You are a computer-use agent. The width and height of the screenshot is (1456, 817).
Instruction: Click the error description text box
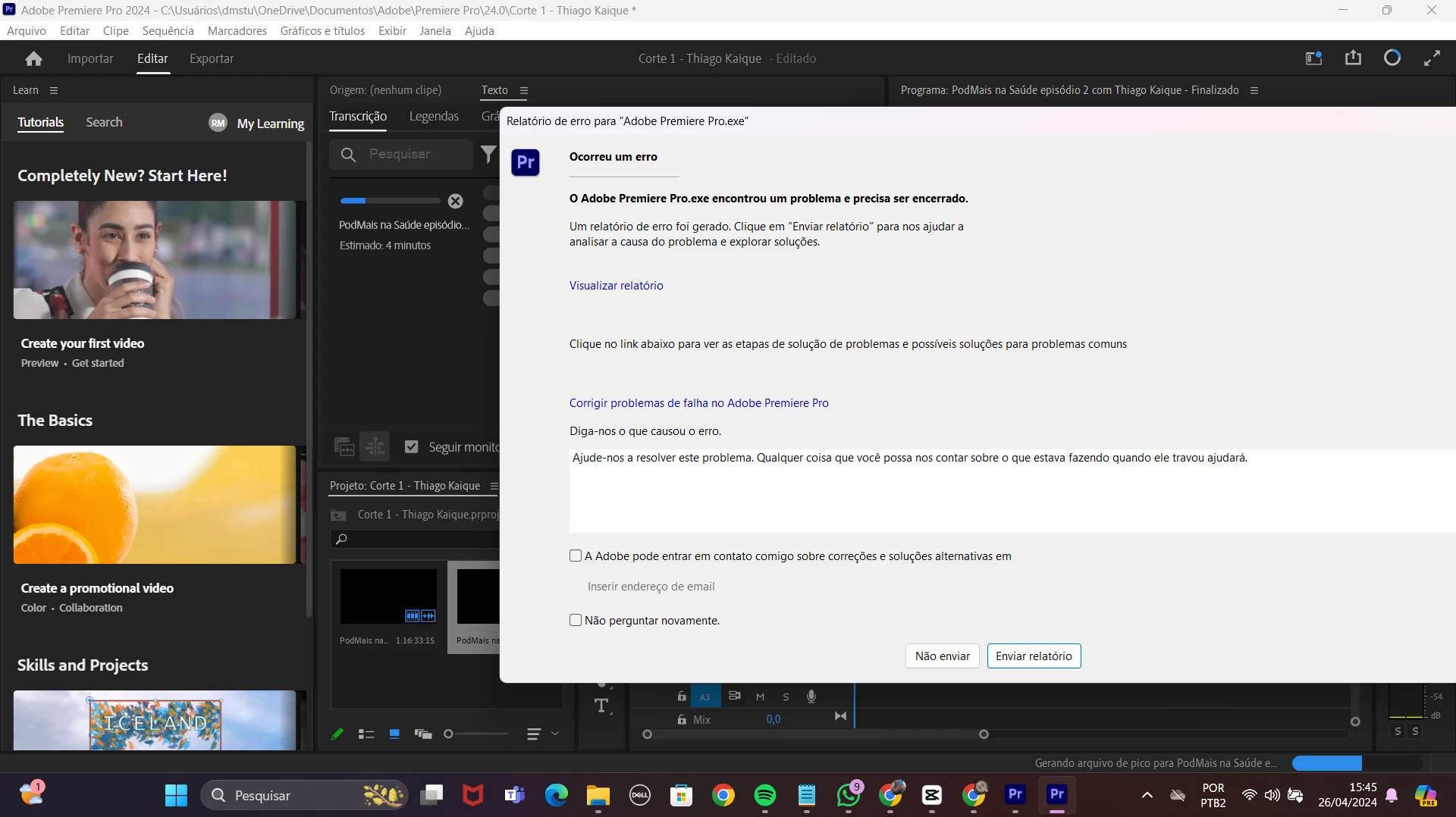click(1012, 491)
